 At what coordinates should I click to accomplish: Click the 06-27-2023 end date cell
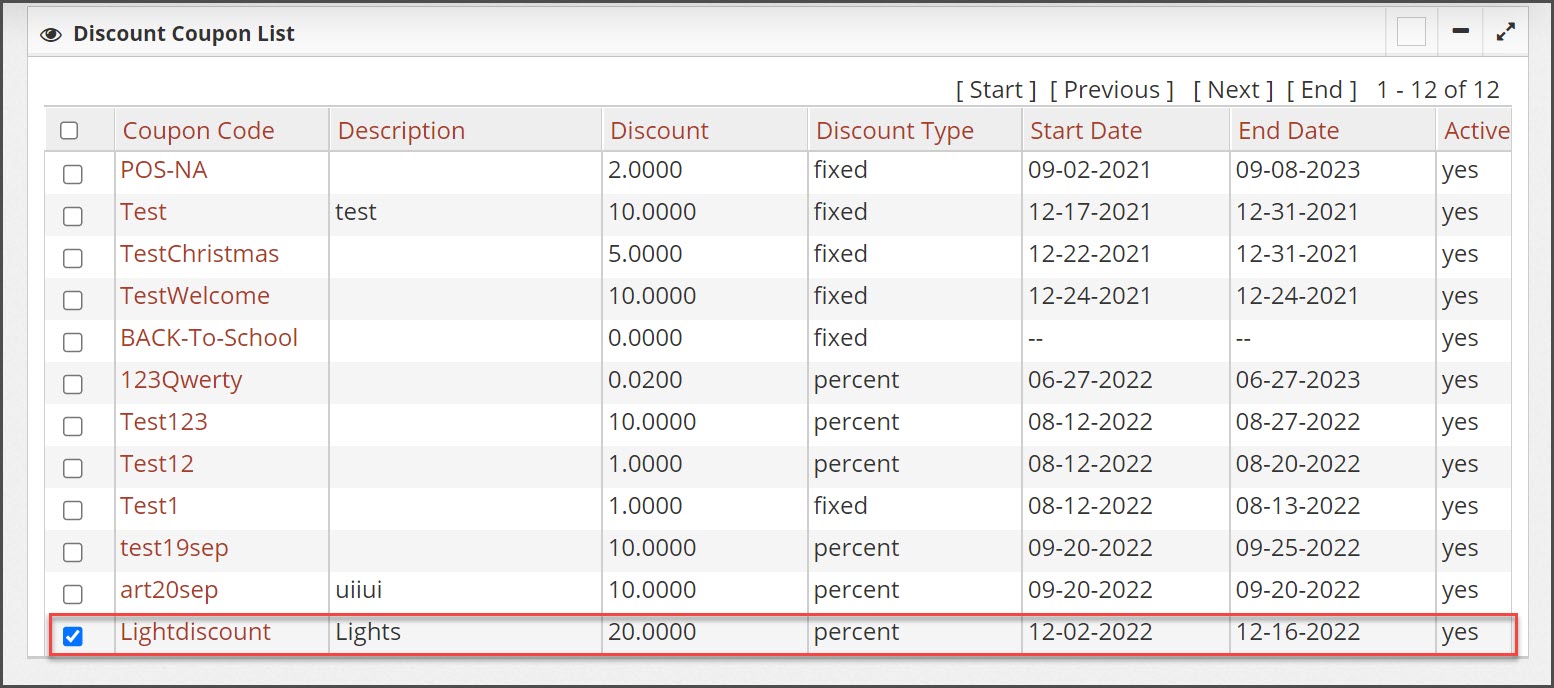pyautogui.click(x=1298, y=380)
